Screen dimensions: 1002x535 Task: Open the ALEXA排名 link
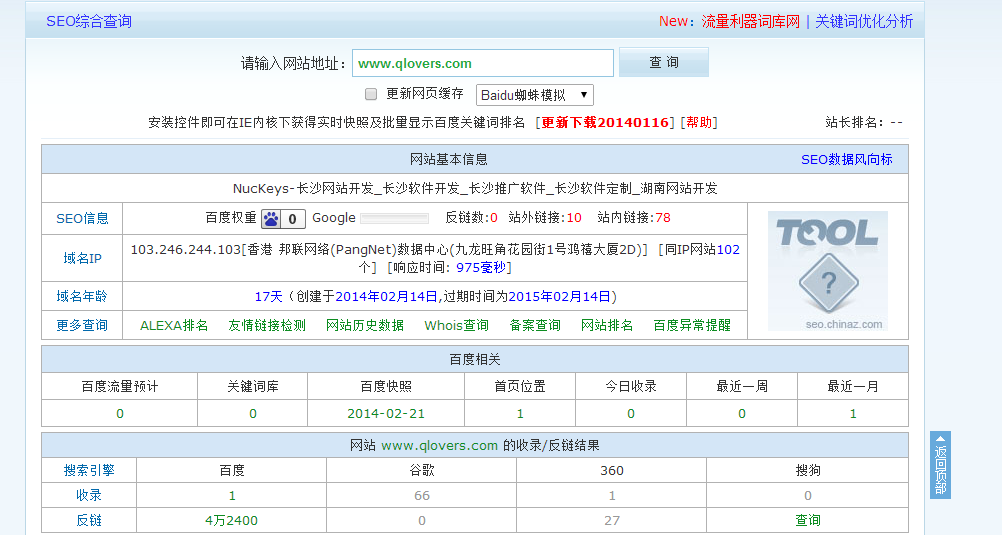pyautogui.click(x=174, y=325)
